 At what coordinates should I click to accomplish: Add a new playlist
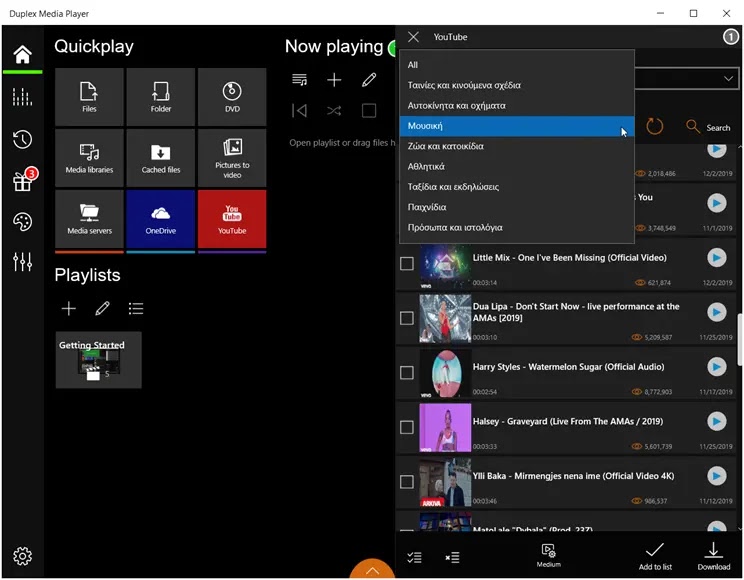click(69, 309)
